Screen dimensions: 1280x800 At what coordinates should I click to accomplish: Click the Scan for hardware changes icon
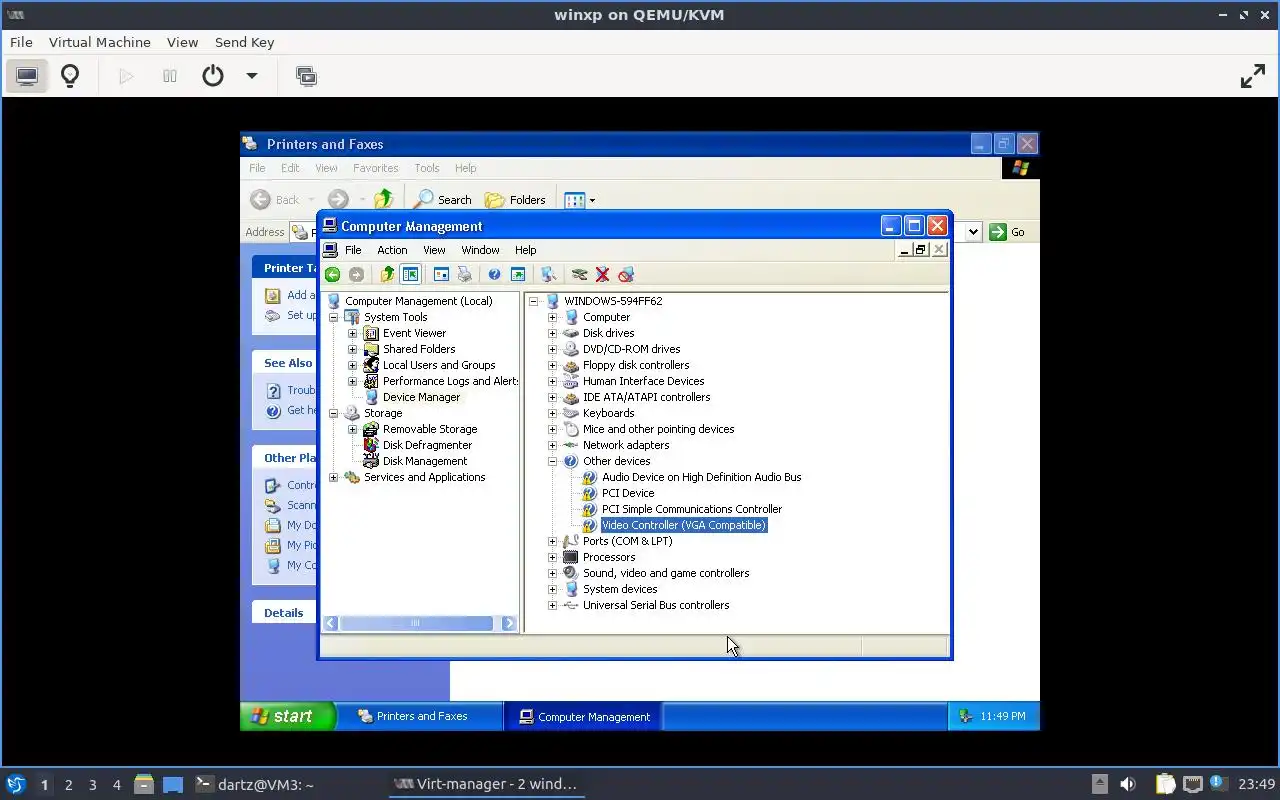point(548,274)
